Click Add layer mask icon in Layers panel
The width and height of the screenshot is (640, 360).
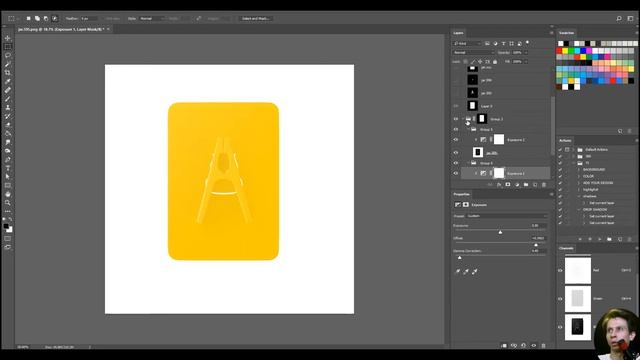pos(508,184)
